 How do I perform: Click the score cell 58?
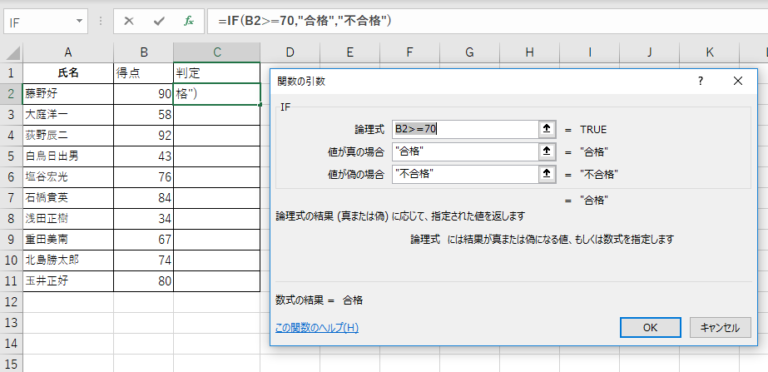144,115
